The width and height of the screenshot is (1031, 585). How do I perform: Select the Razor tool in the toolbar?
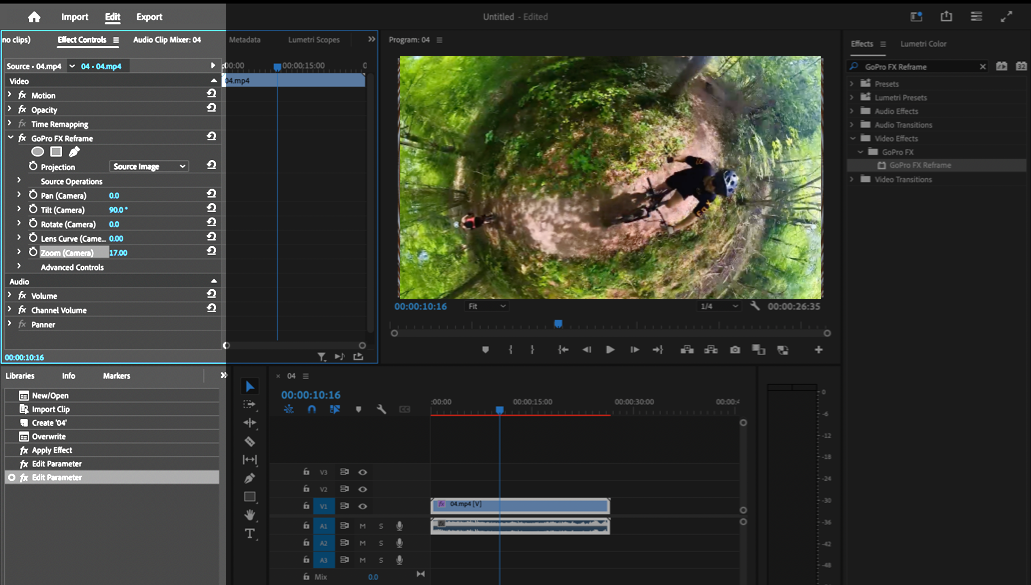coord(250,441)
